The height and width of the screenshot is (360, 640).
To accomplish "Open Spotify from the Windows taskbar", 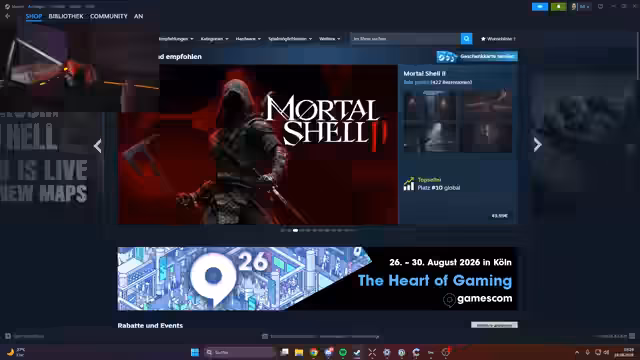I will click(343, 352).
